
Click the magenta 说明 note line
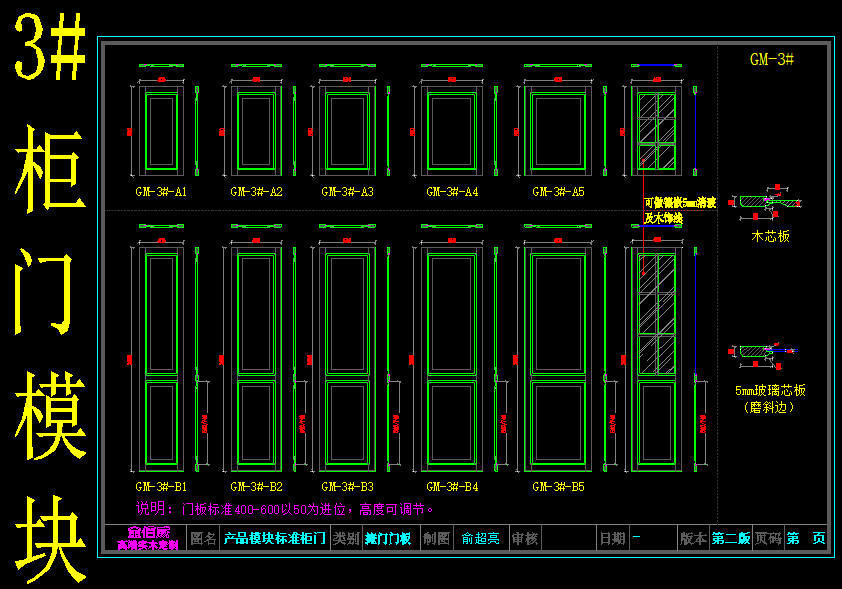[x=285, y=509]
